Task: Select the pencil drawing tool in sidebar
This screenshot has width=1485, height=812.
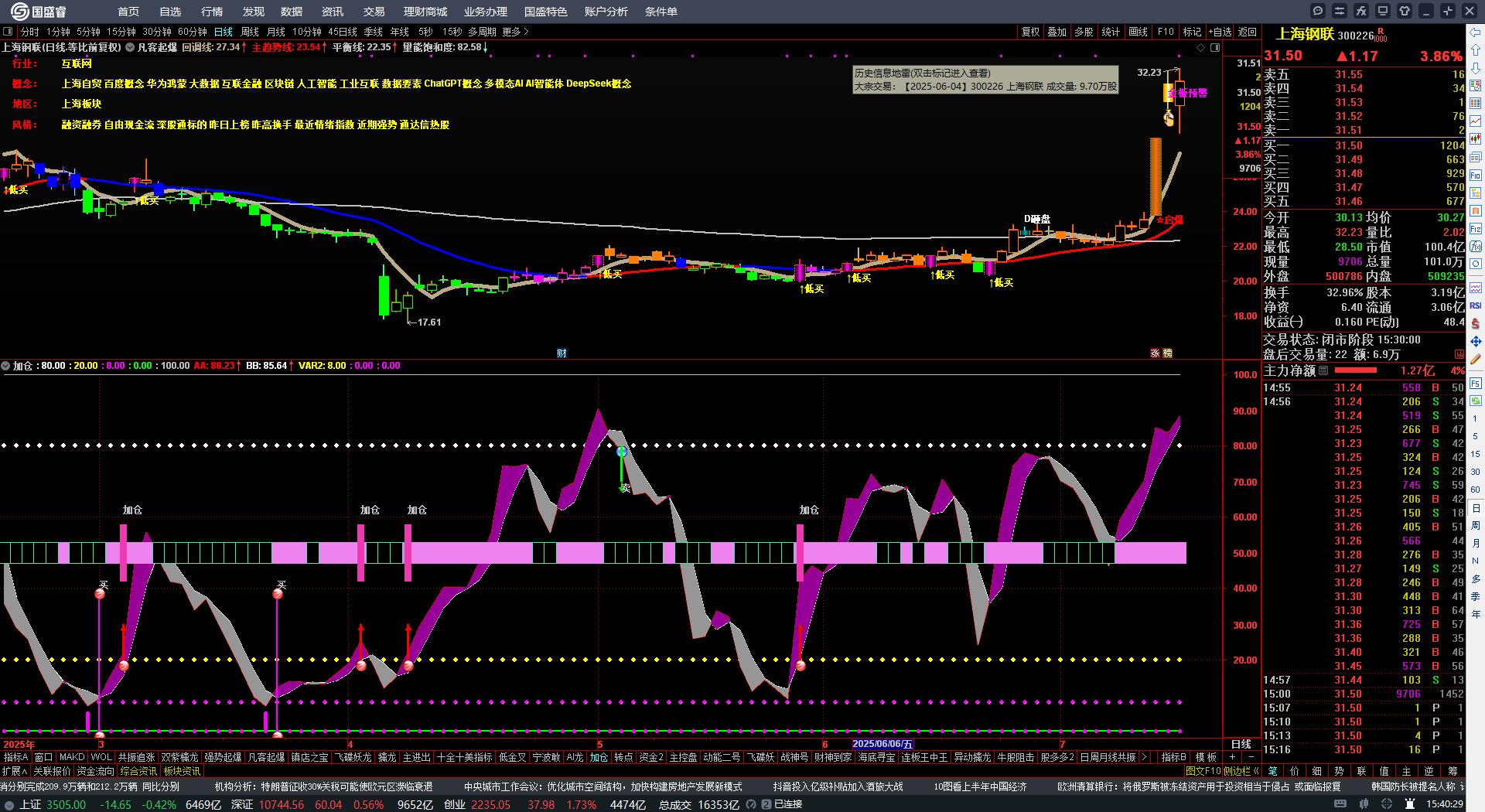Action: coord(1476,360)
